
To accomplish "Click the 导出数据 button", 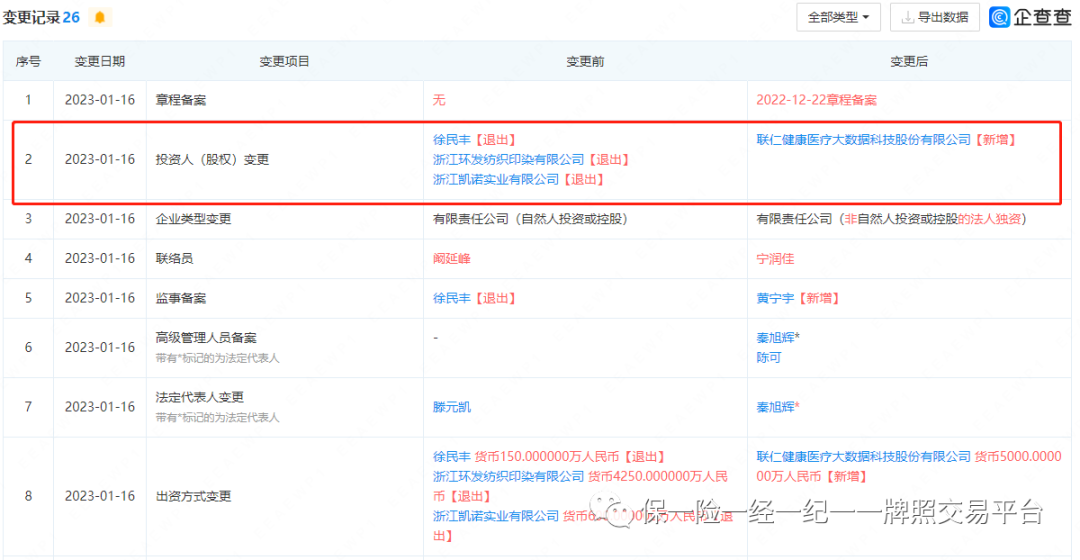I will [935, 17].
